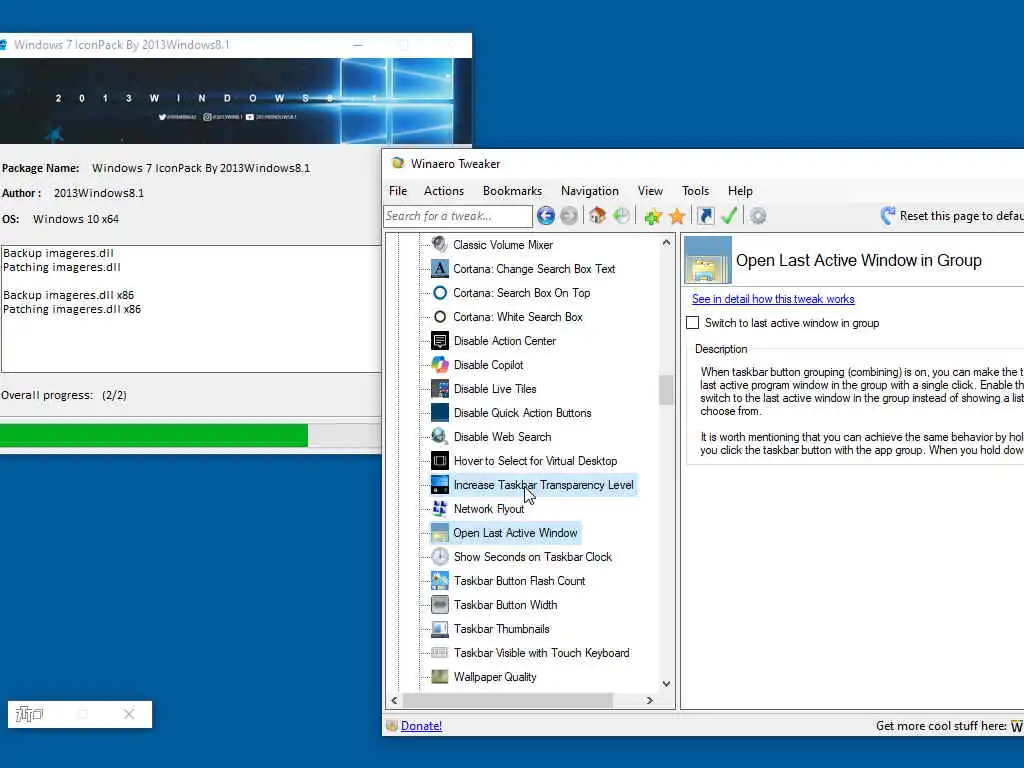1024x768 pixels.
Task: Click the Home icon in Winaero toolbar
Action: click(x=597, y=216)
